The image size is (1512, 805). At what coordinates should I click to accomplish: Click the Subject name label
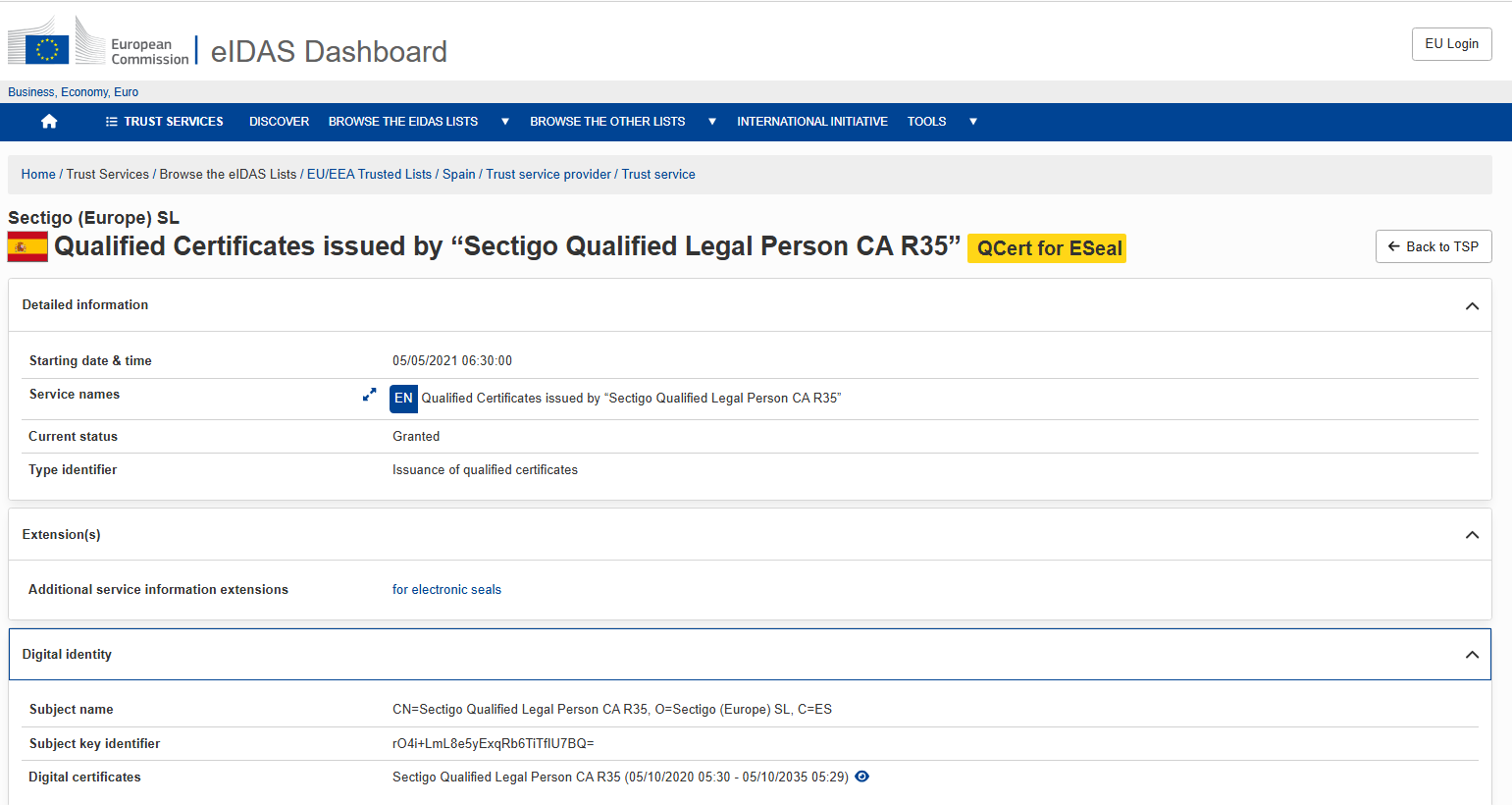point(71,710)
